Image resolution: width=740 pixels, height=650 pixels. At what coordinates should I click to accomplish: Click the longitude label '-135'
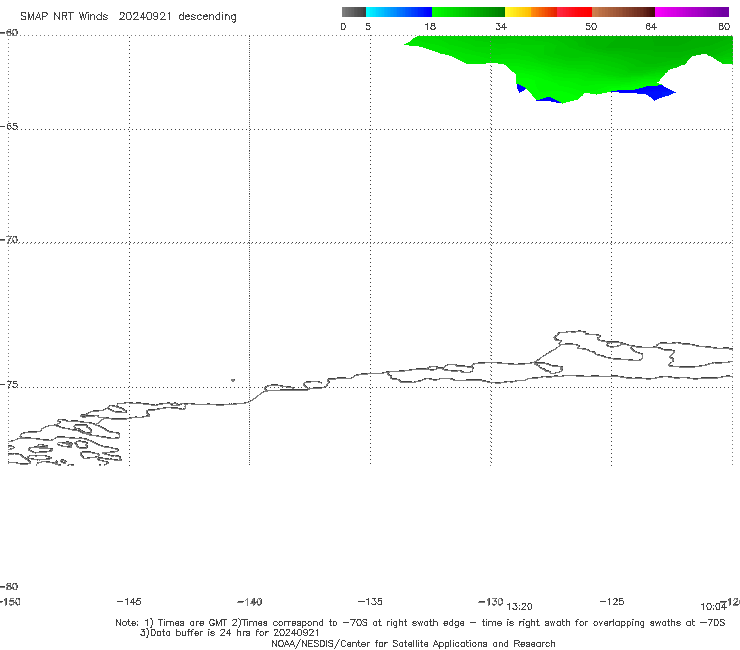tap(370, 601)
